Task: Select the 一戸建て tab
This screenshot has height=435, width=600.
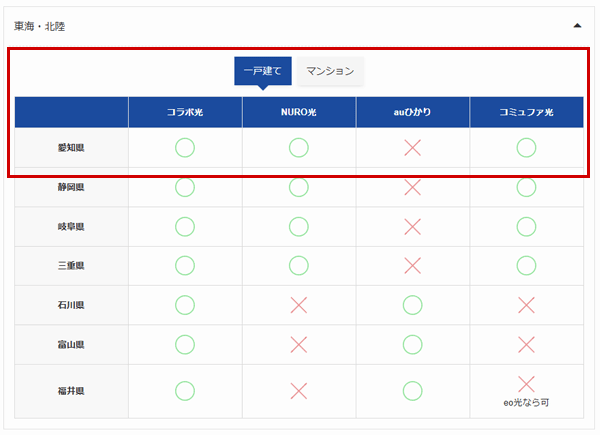Action: pos(263,71)
